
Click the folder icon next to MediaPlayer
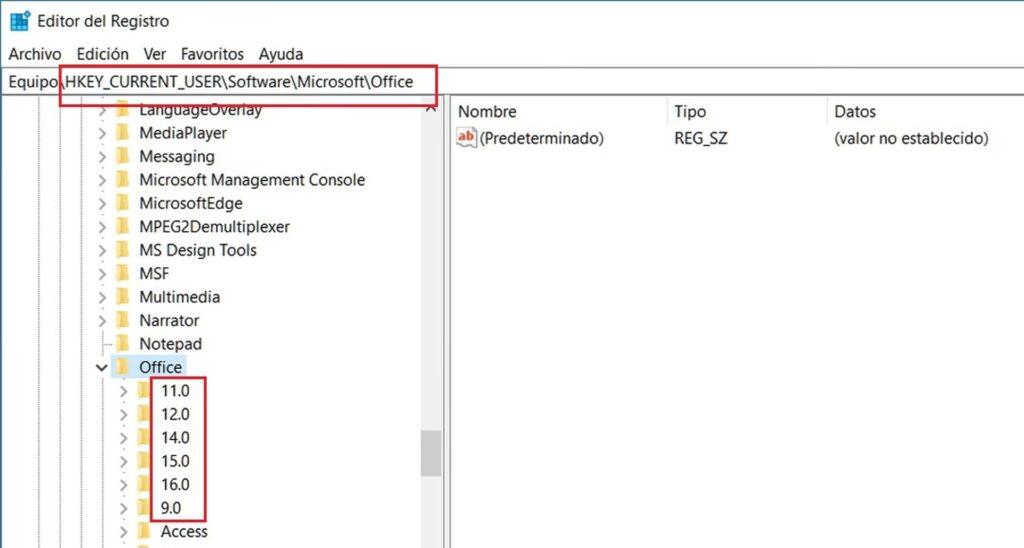click(x=123, y=133)
